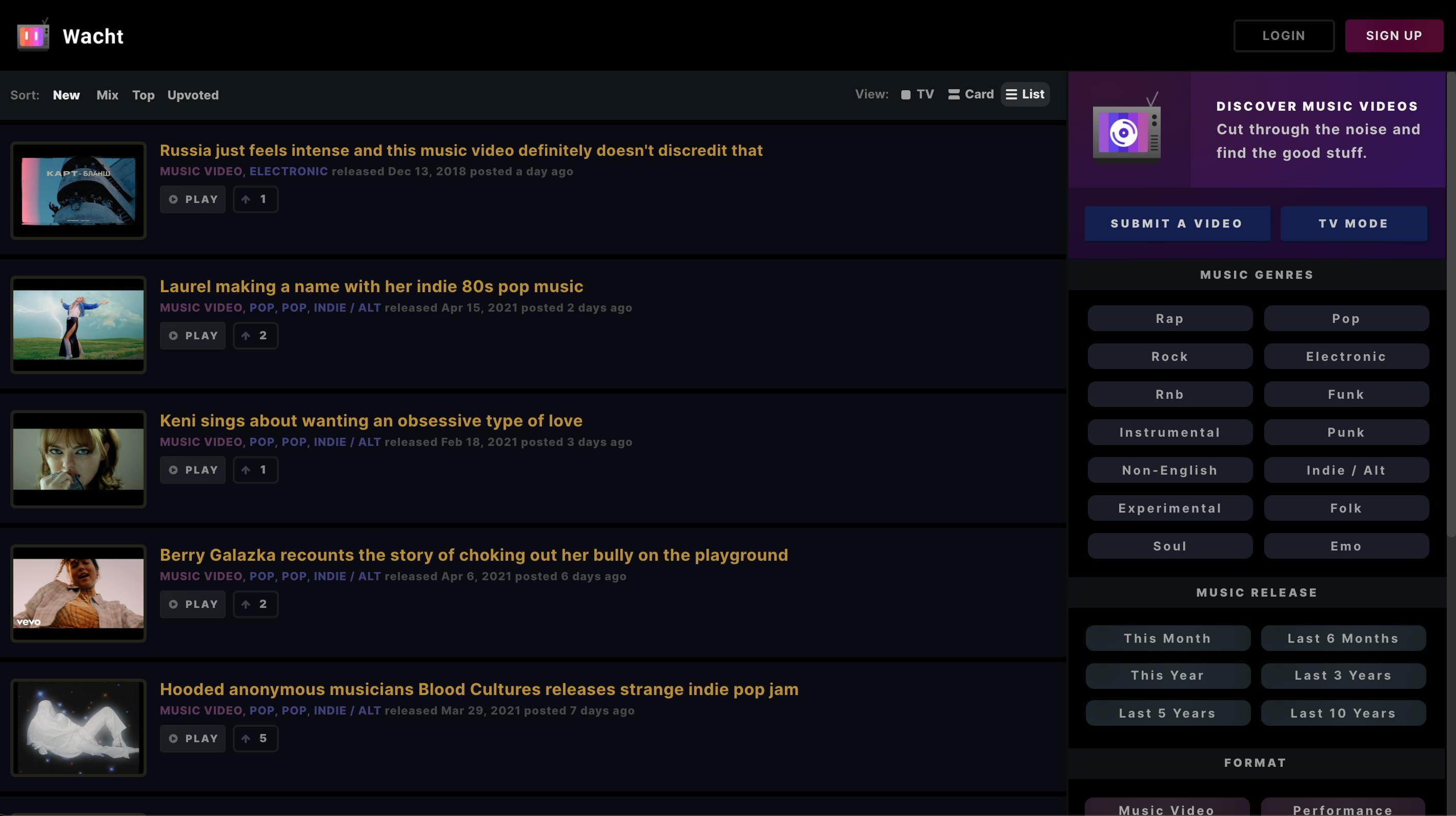Open the Wacht home link text
Image resolution: width=1456 pixels, height=816 pixels.
[x=93, y=36]
